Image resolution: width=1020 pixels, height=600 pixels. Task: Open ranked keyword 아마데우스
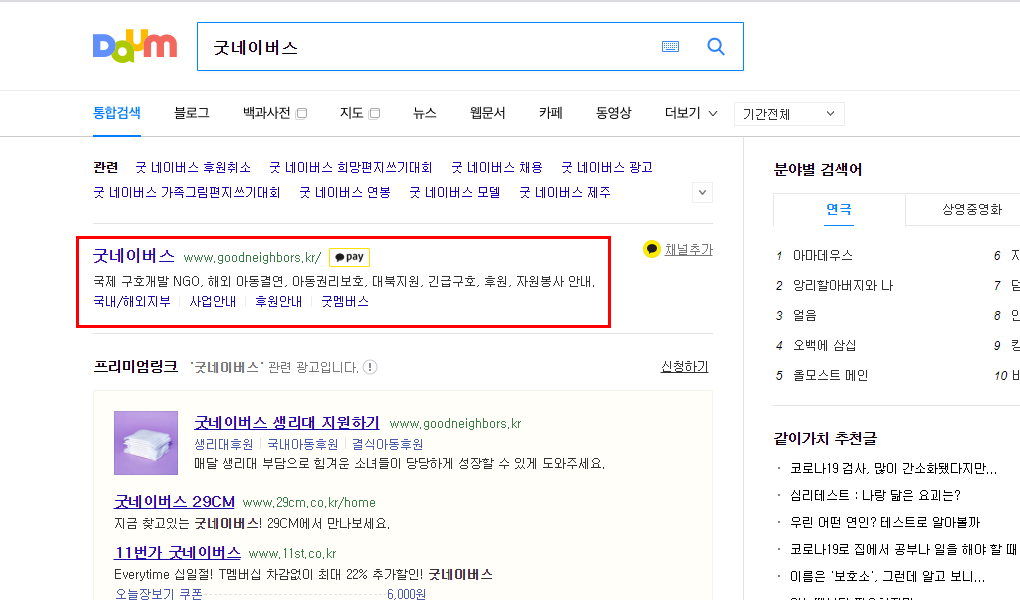click(x=822, y=256)
